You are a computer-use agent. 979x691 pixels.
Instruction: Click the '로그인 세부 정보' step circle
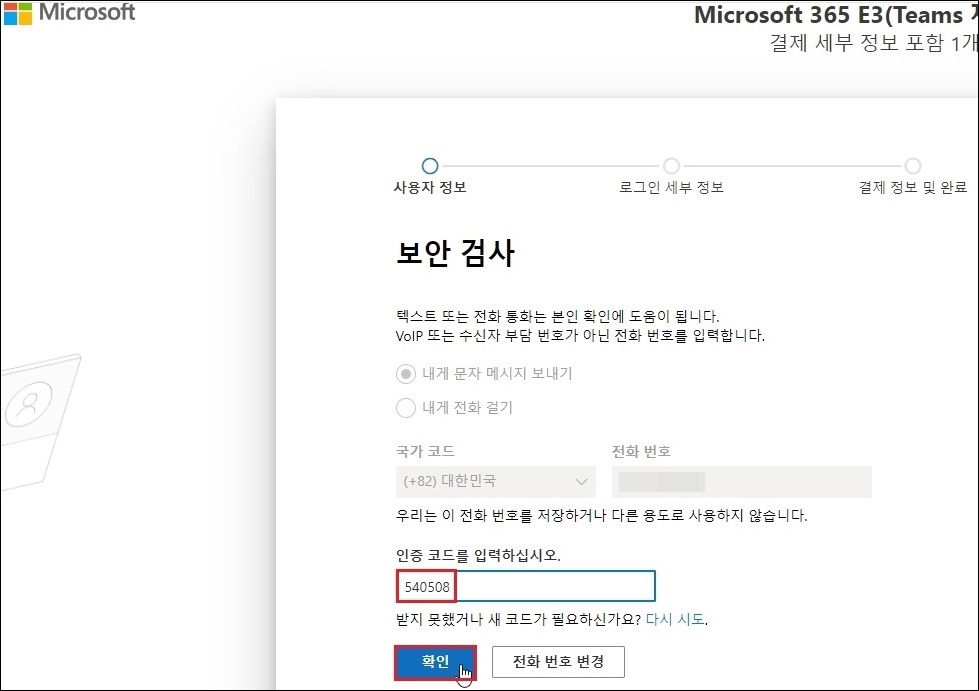pyautogui.click(x=671, y=166)
